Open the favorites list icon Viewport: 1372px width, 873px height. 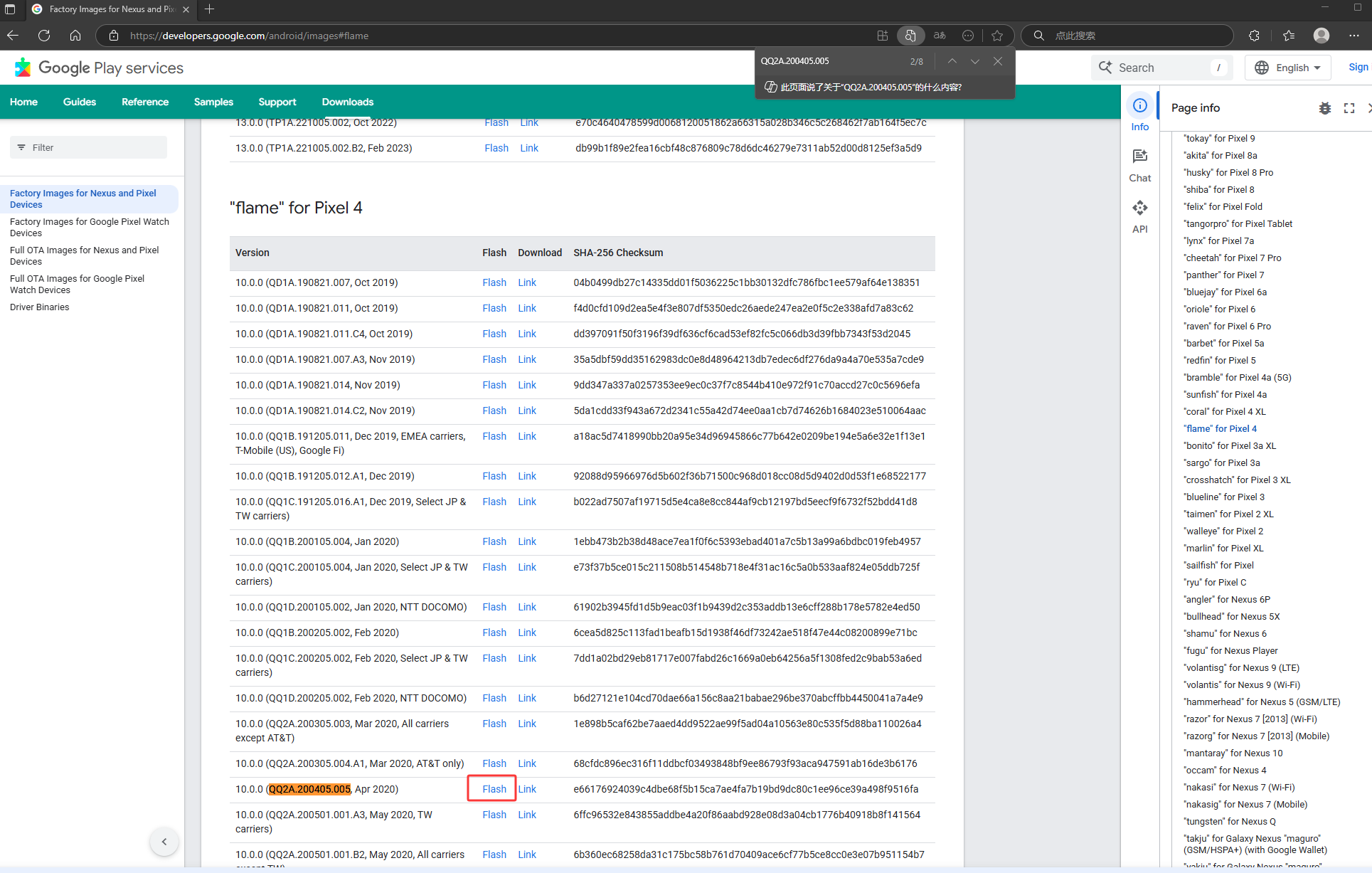point(1289,36)
